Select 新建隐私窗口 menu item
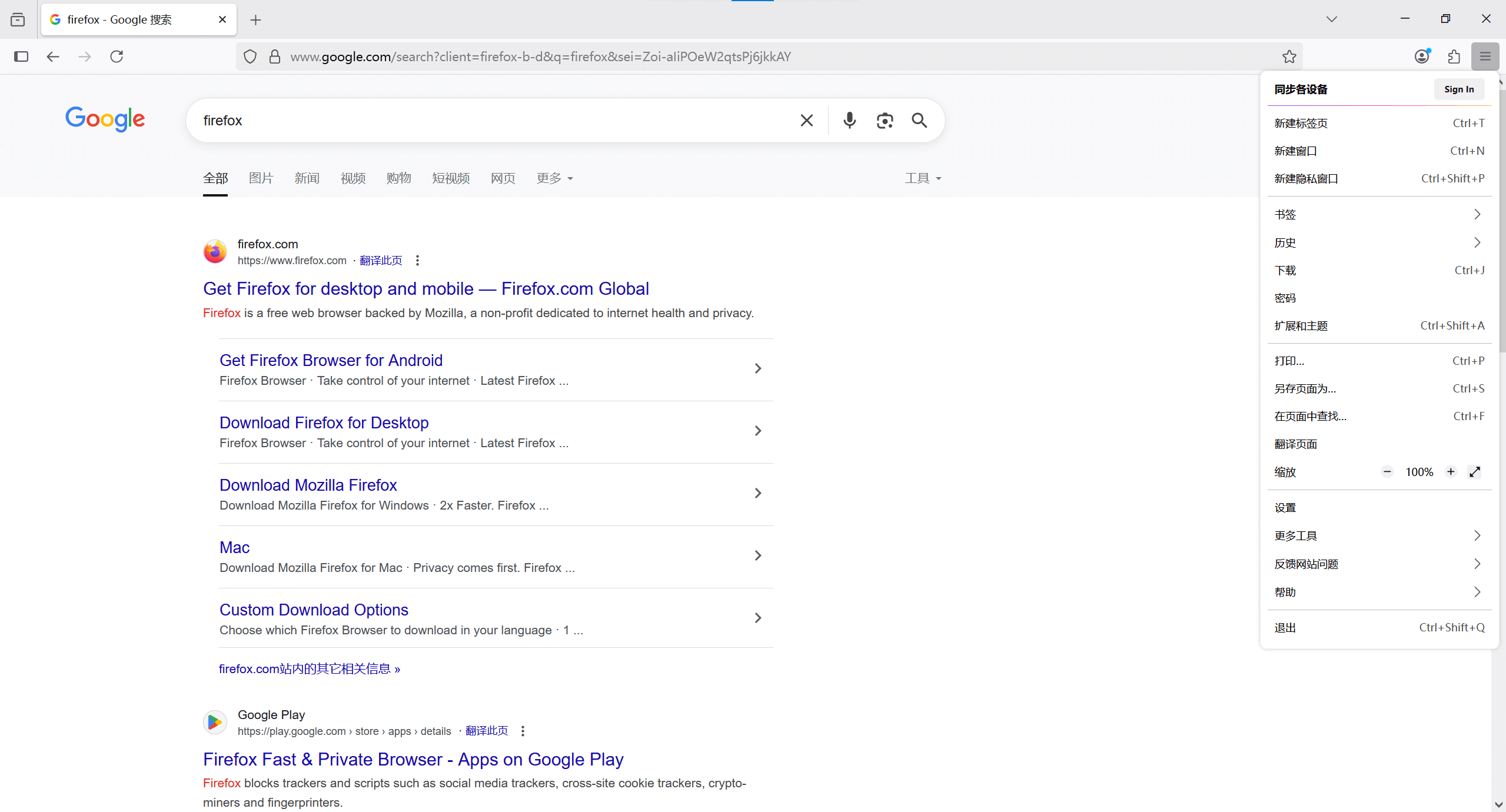The image size is (1506, 812). [x=1378, y=179]
